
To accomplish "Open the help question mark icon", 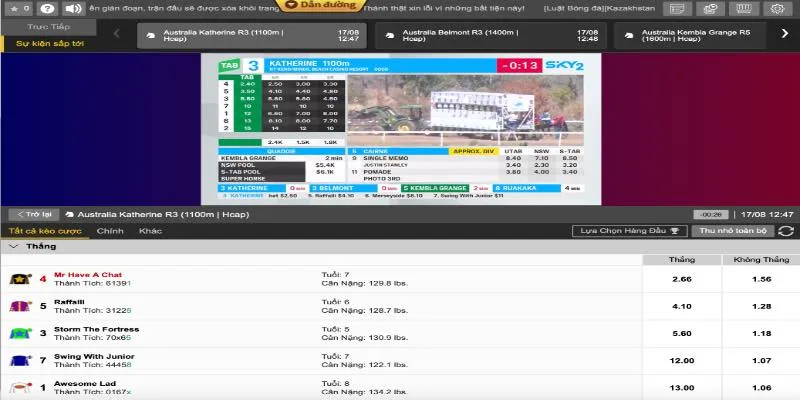I will point(47,9).
